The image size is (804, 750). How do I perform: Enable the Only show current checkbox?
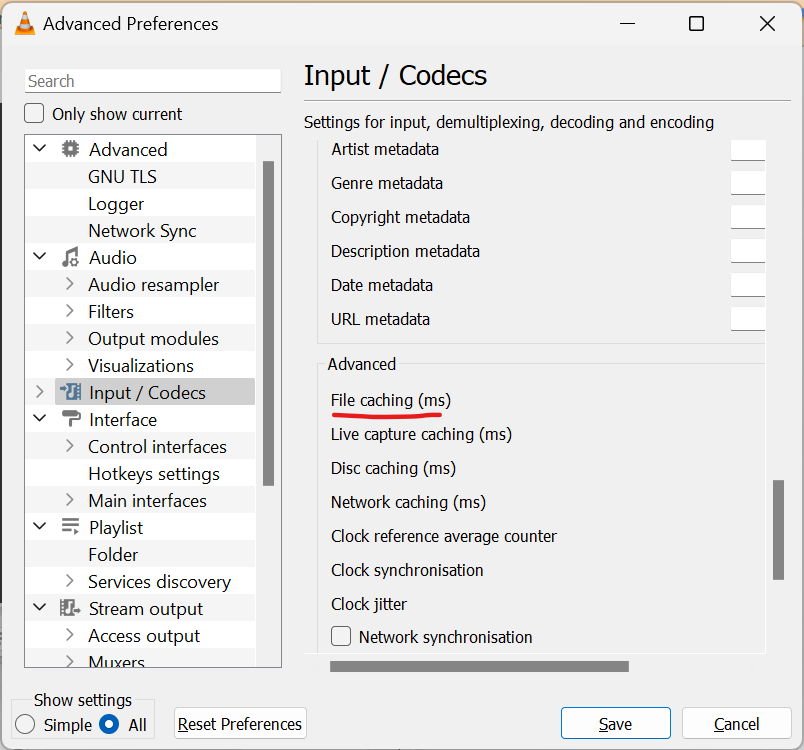click(33, 113)
